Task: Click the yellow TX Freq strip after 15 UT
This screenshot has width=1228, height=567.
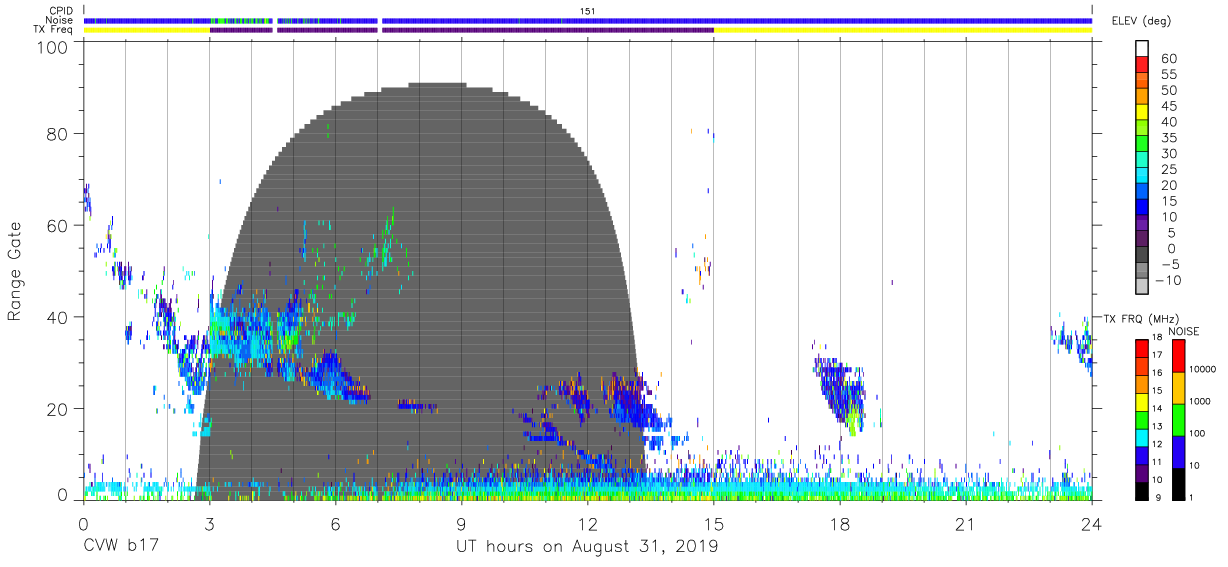Action: click(x=903, y=30)
